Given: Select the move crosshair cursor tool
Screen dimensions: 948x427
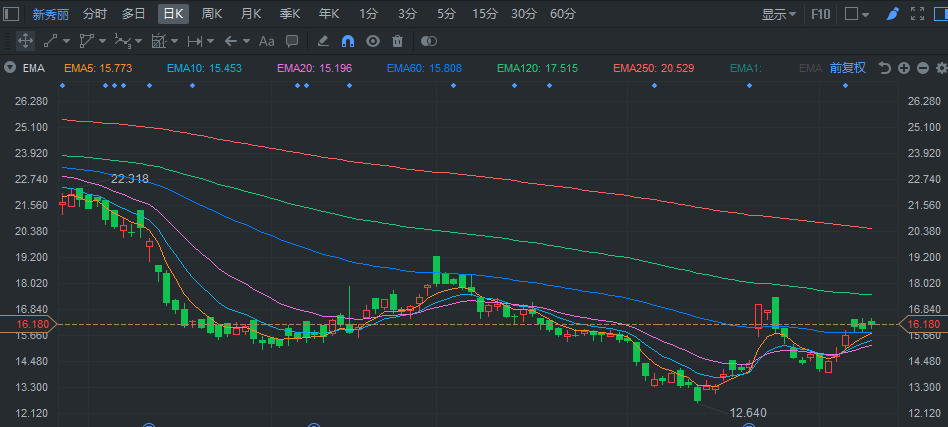Looking at the screenshot, I should (x=25, y=41).
